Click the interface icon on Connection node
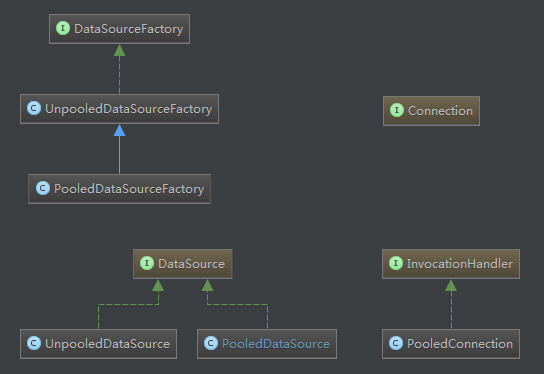This screenshot has width=544, height=374. [397, 110]
